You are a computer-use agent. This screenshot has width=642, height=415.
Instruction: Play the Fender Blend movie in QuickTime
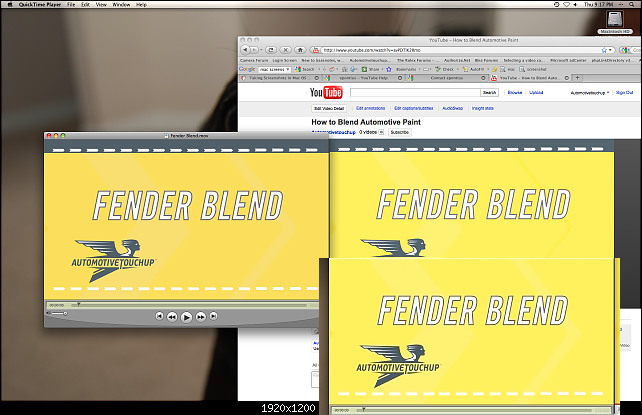pos(186,317)
